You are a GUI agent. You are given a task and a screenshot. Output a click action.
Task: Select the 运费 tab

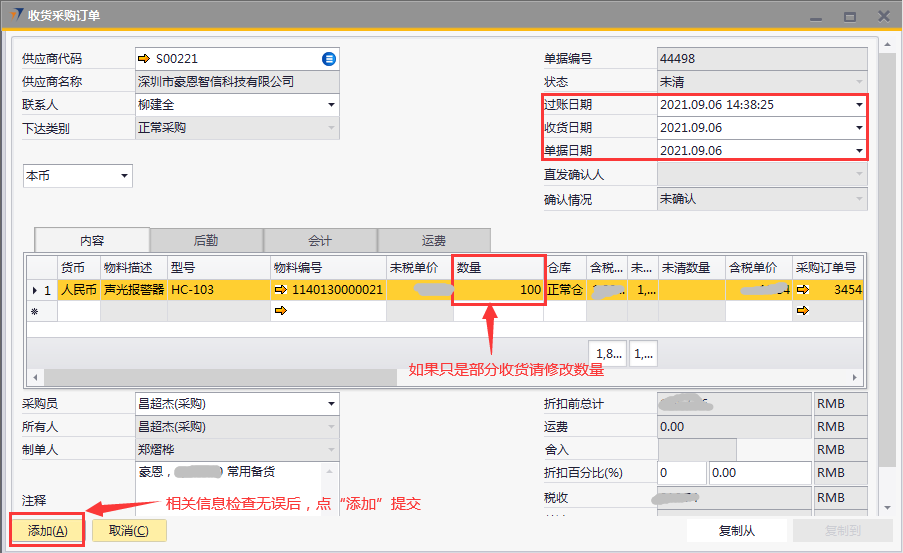click(434, 241)
